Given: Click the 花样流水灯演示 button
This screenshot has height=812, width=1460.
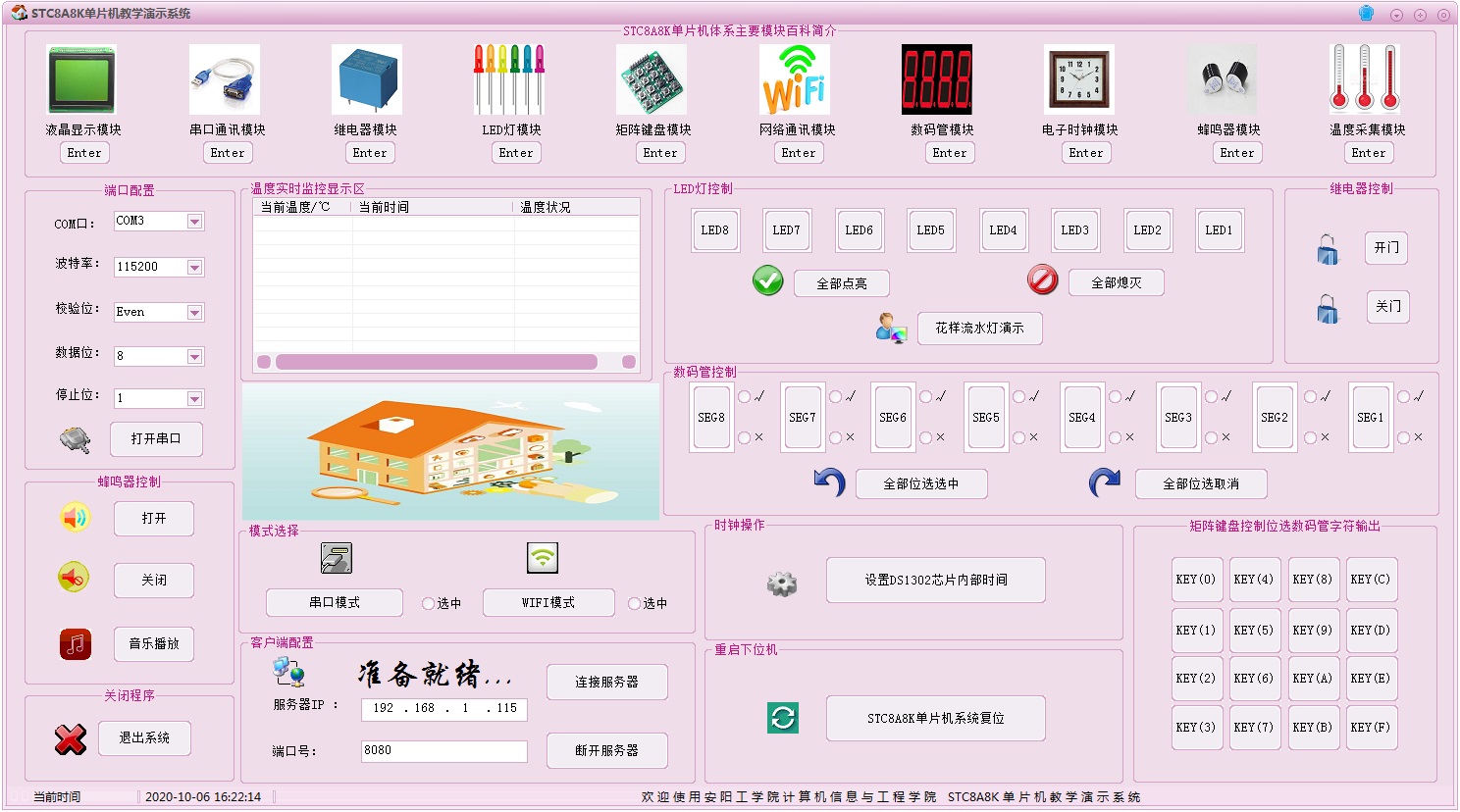Looking at the screenshot, I should pyautogui.click(x=979, y=328).
